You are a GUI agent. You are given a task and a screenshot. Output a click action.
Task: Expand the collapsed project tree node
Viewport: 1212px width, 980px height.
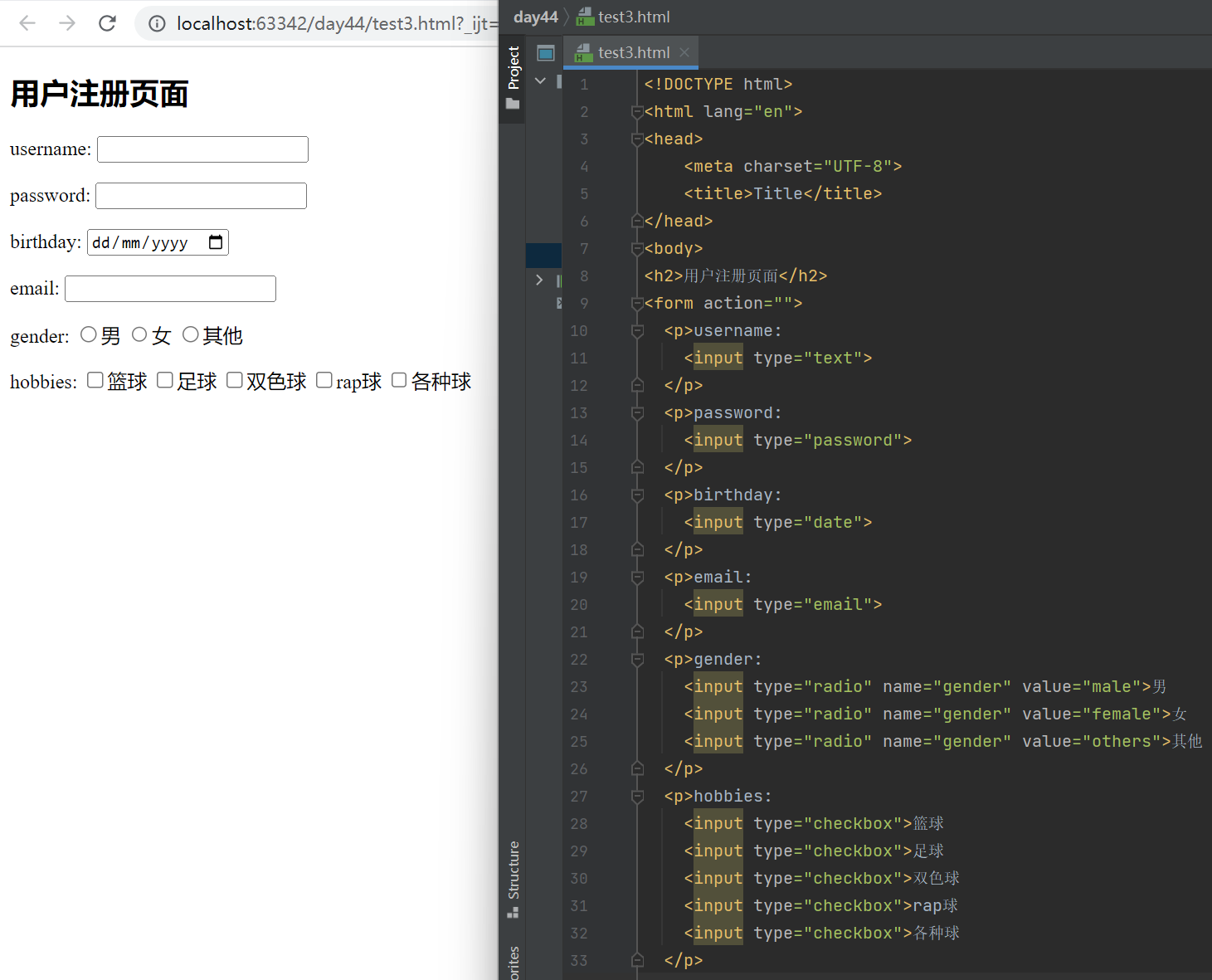[539, 280]
